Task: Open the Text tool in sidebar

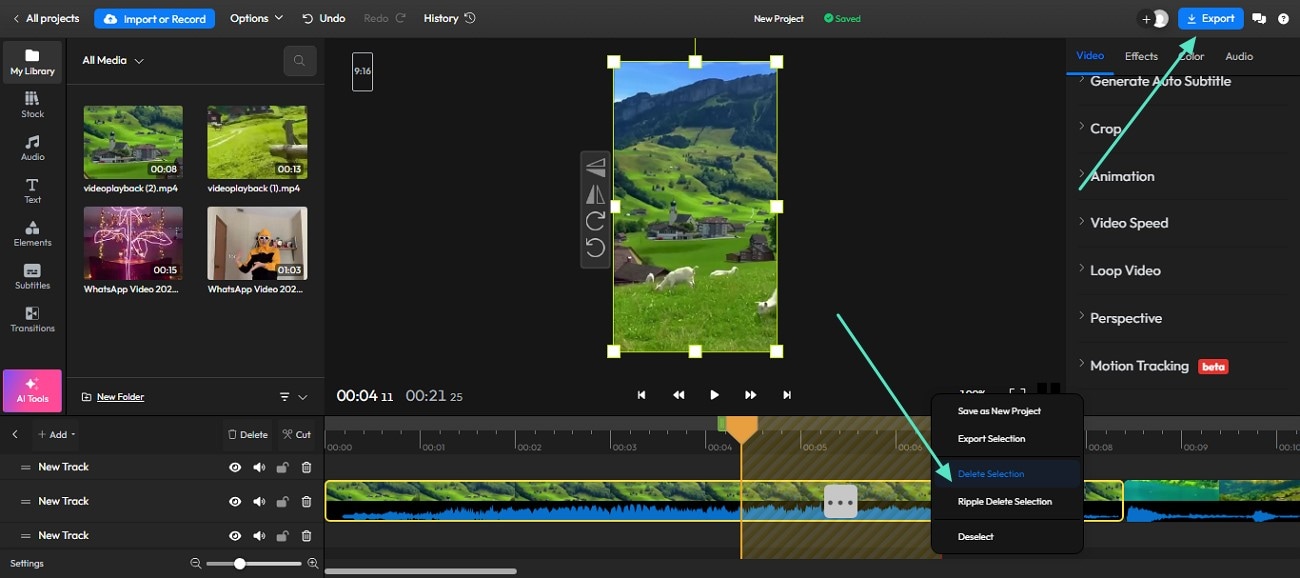Action: tap(32, 190)
